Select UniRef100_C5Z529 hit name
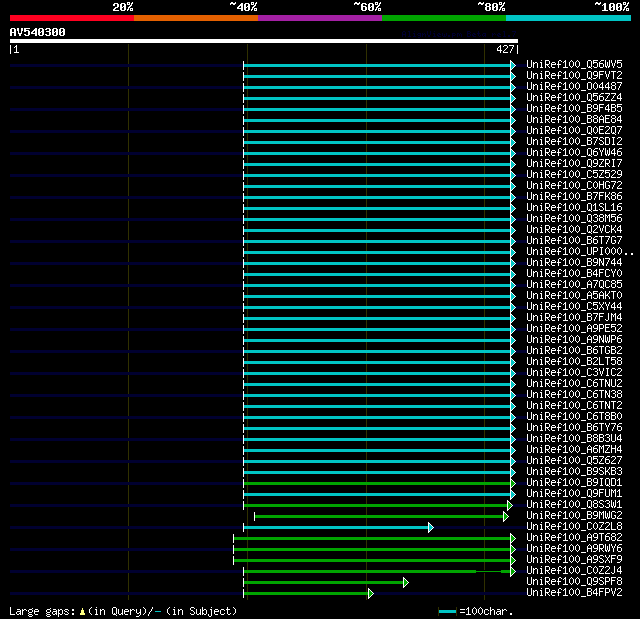Screen dimensions: 640x619 (x=574, y=175)
